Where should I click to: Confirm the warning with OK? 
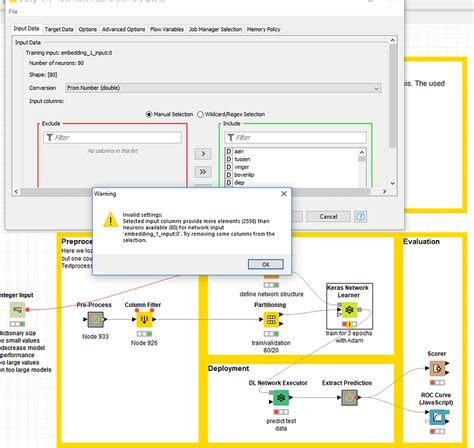click(x=266, y=264)
